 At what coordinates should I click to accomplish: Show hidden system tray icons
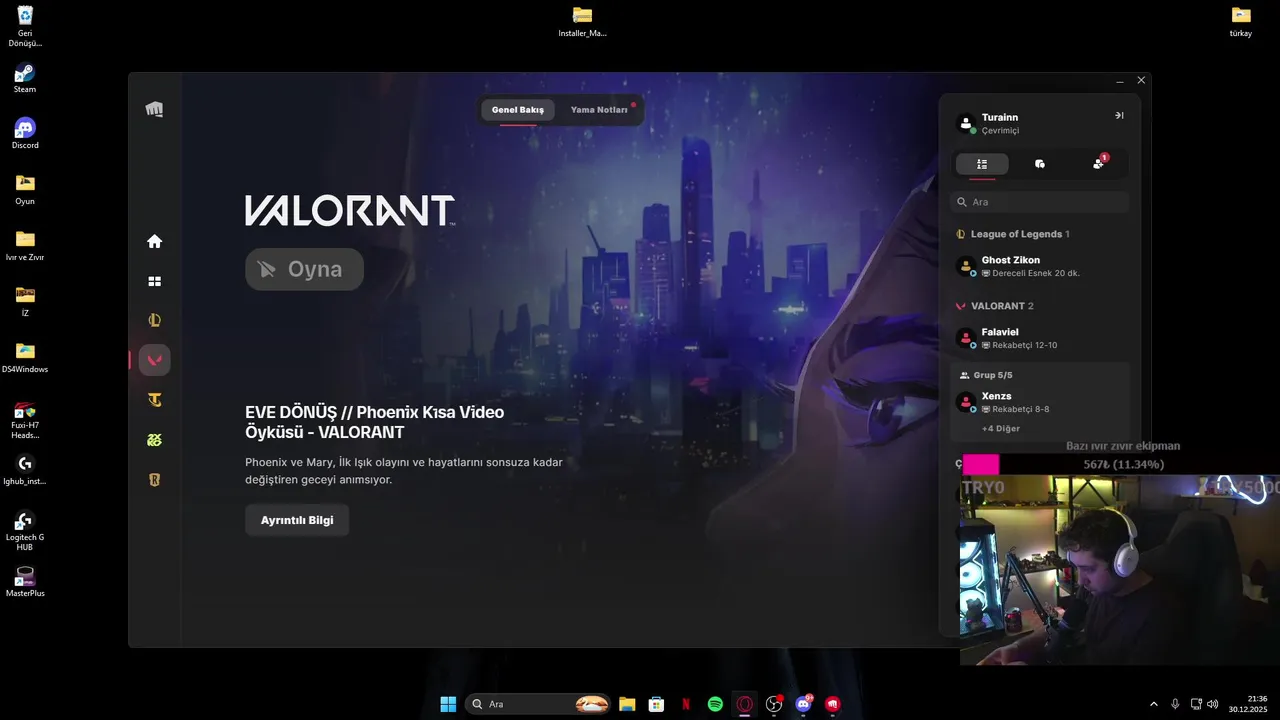tap(1154, 704)
